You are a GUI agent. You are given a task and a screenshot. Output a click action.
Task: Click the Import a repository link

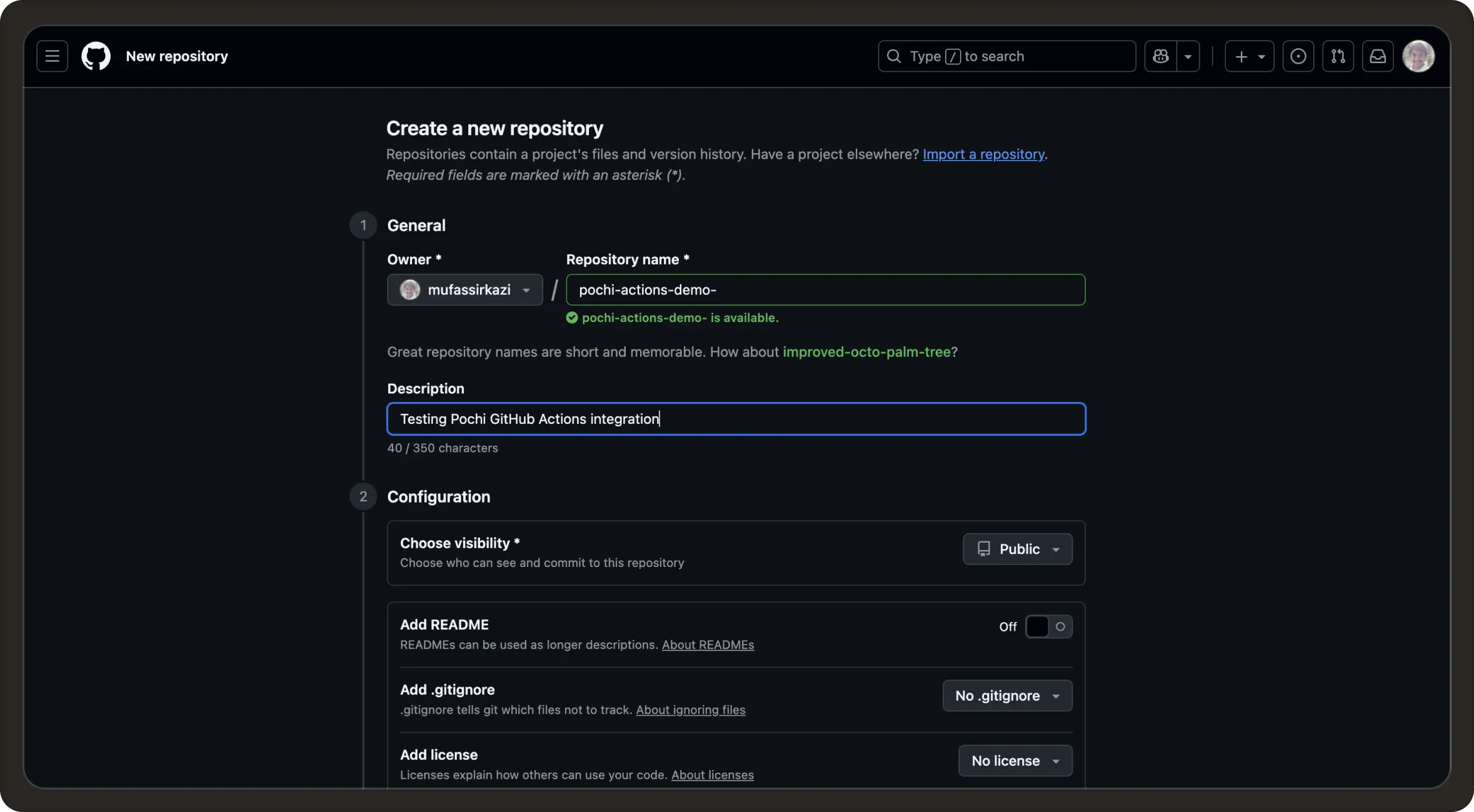point(983,154)
